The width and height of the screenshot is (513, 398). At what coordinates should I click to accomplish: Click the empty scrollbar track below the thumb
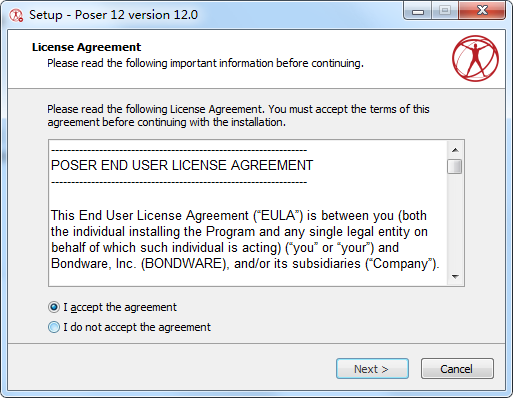(455, 221)
